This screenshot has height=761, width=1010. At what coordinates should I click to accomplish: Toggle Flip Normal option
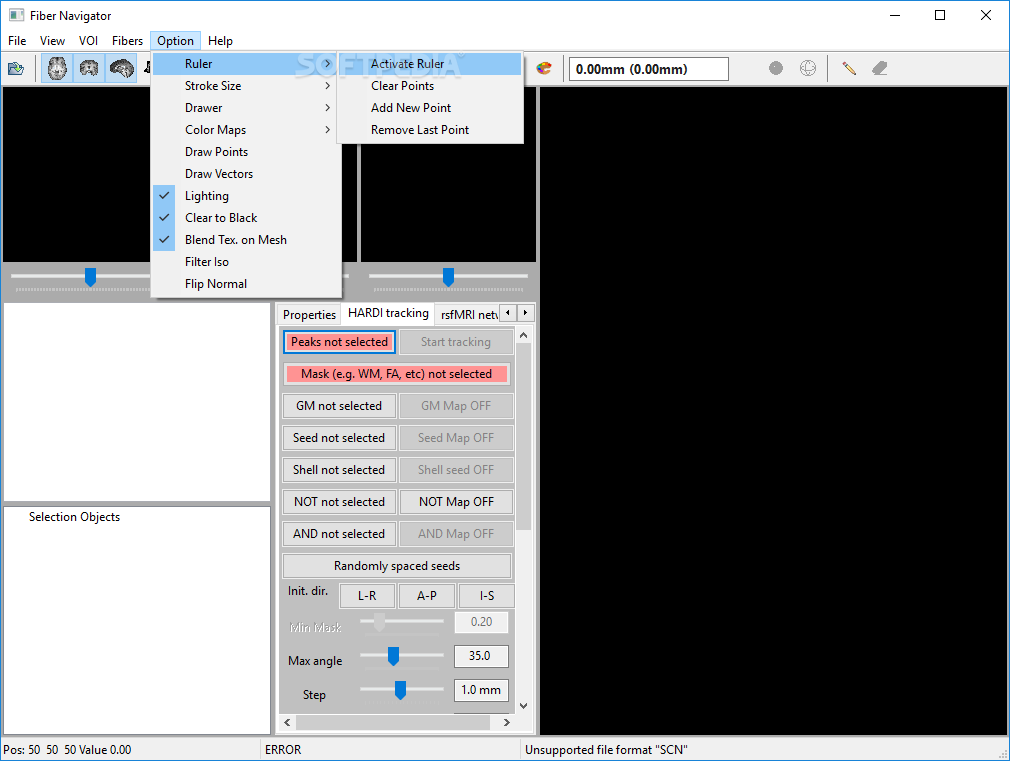[x=246, y=284]
